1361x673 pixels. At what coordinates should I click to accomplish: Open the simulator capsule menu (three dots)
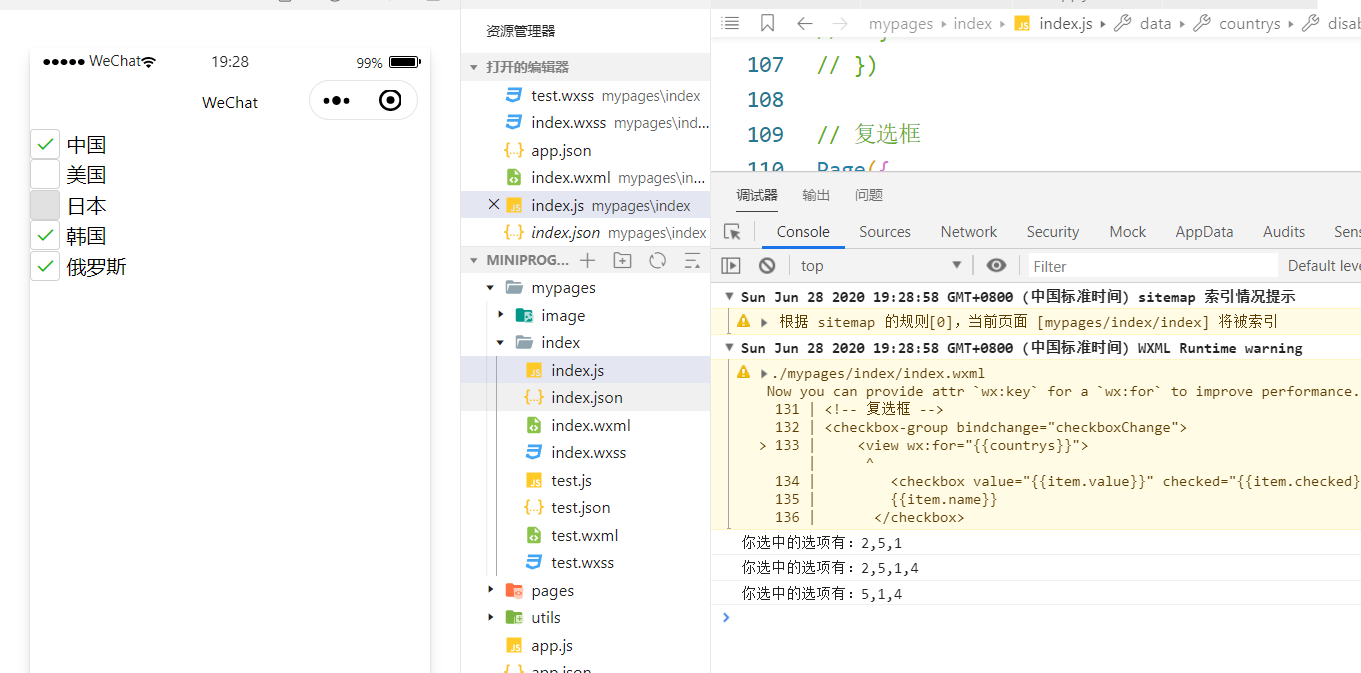coord(336,101)
